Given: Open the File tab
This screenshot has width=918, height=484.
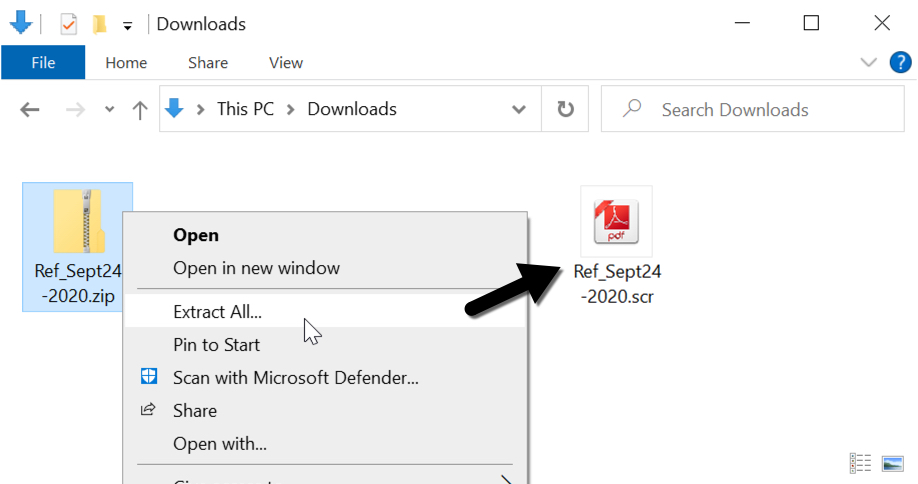Looking at the screenshot, I should click(43, 63).
